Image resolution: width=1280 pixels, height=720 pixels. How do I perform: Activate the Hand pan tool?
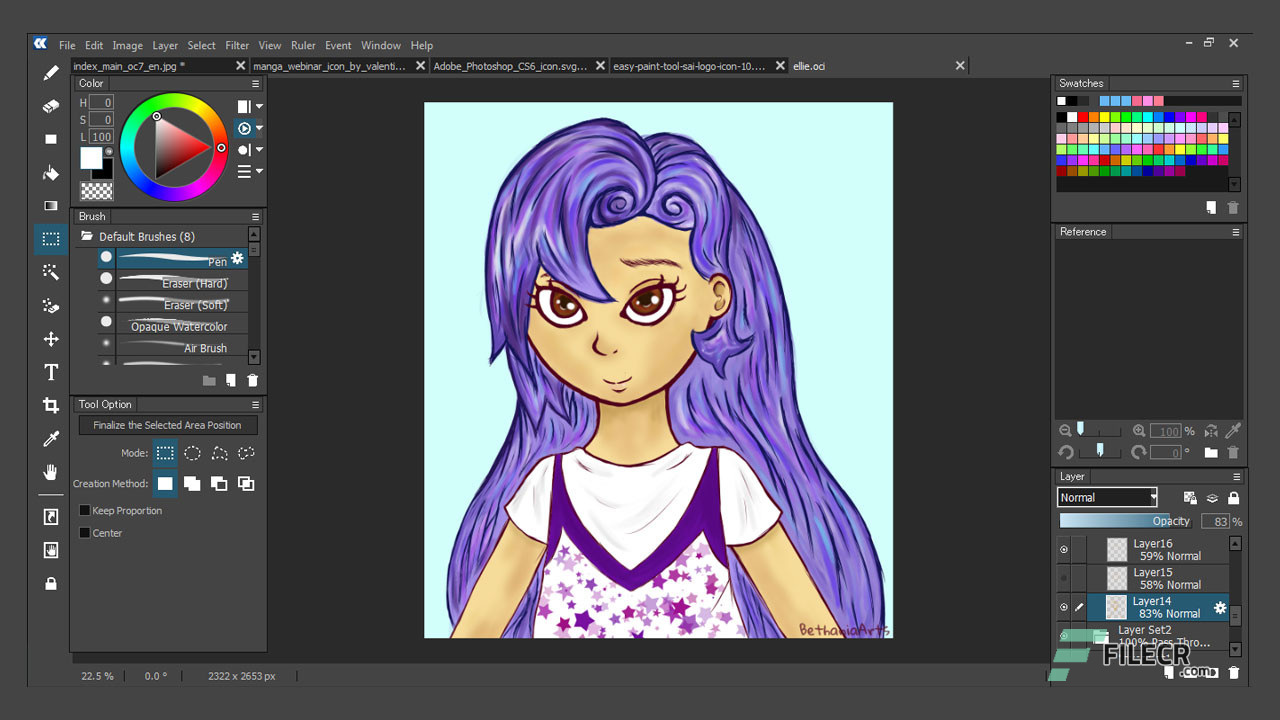pyautogui.click(x=51, y=472)
